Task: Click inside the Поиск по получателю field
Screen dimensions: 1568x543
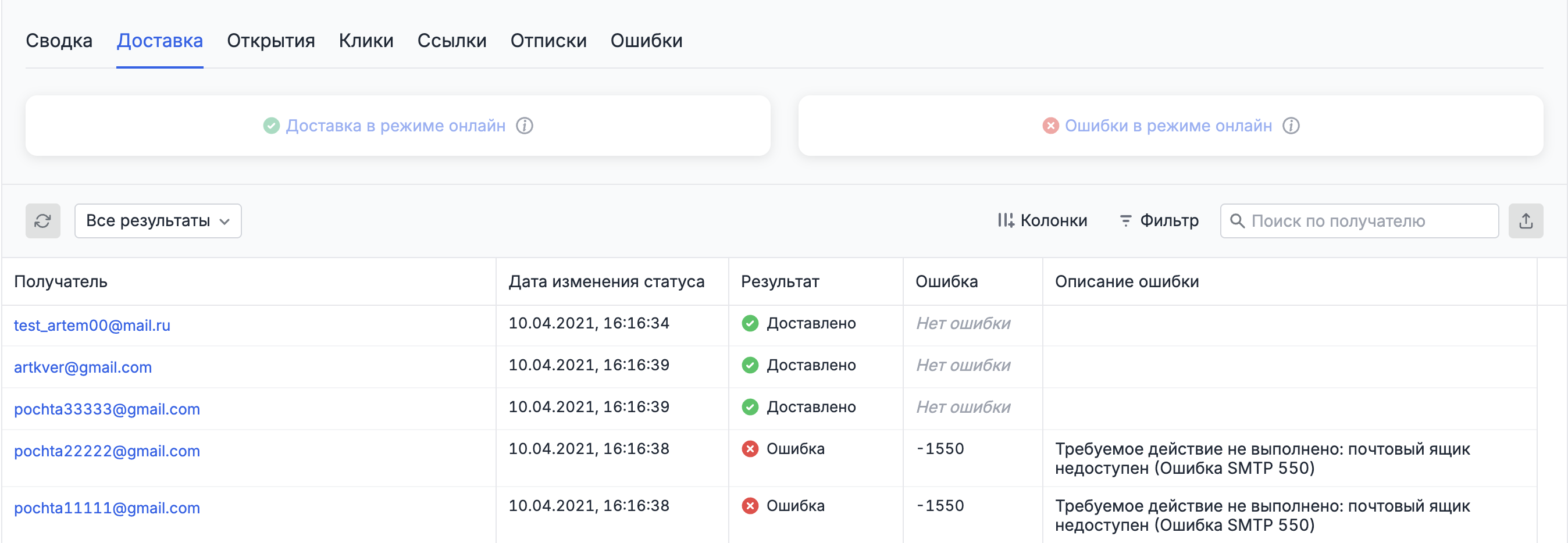Action: (1357, 221)
